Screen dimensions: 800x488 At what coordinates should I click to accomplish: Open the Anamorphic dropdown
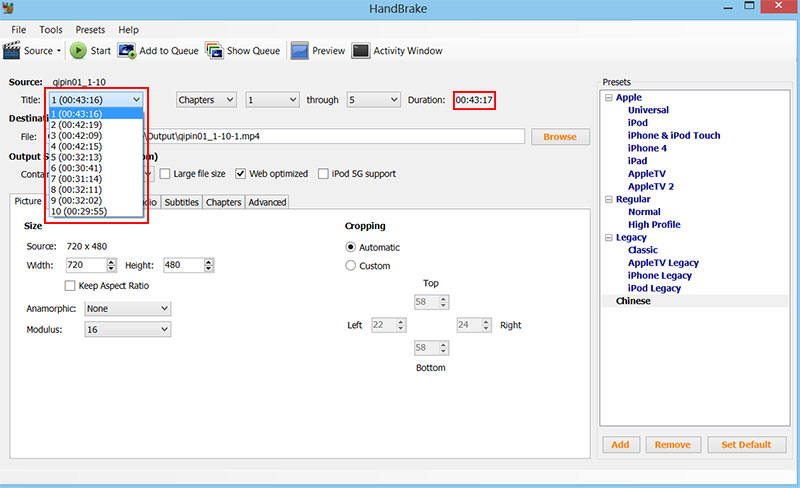point(128,309)
